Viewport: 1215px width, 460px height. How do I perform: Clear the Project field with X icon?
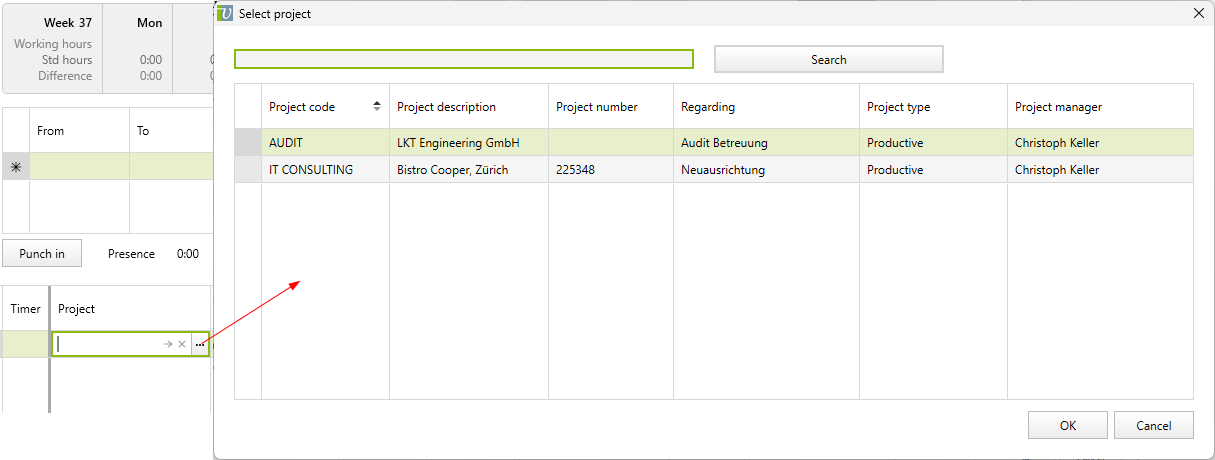click(182, 344)
